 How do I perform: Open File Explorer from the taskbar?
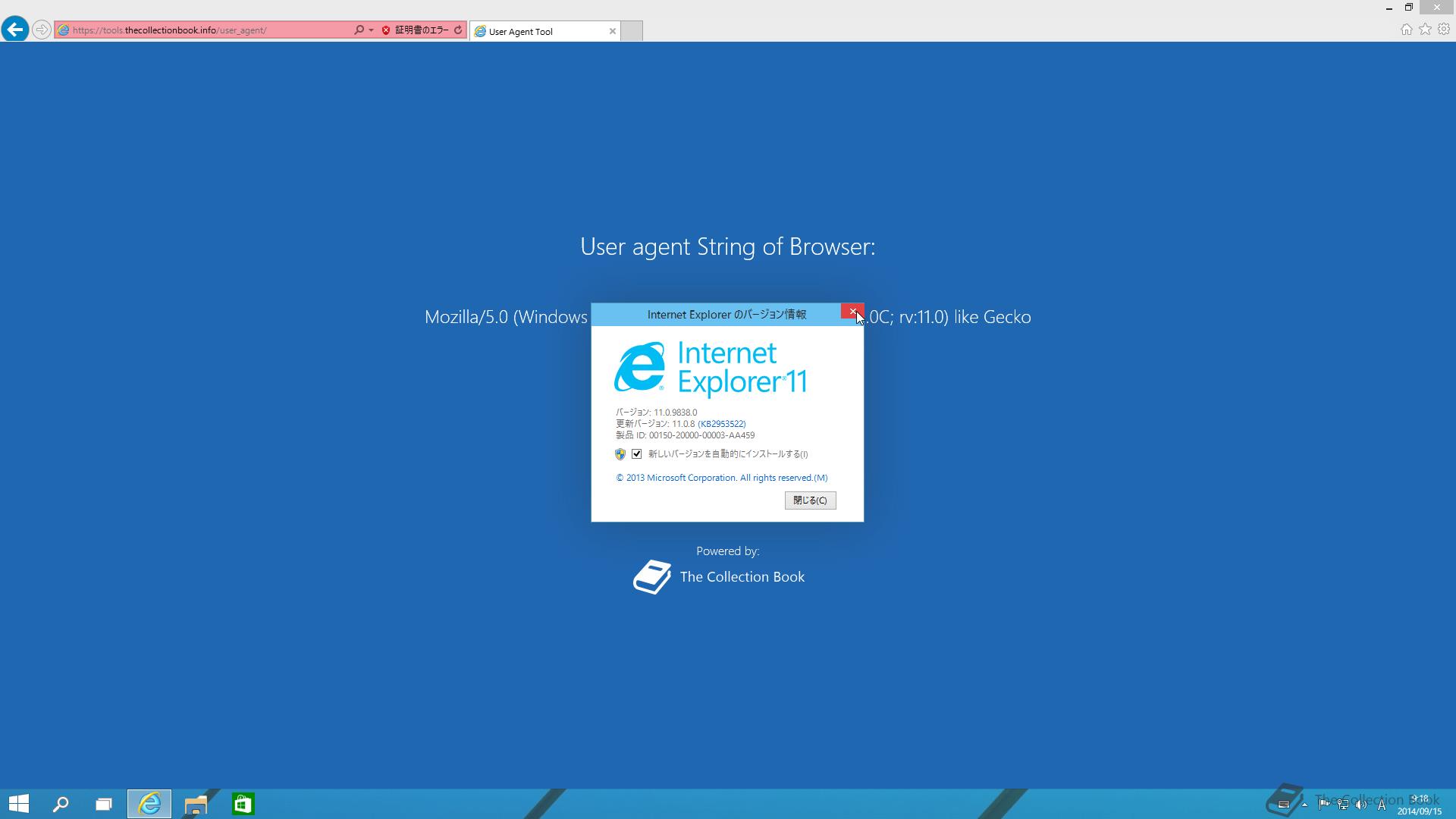point(196,804)
